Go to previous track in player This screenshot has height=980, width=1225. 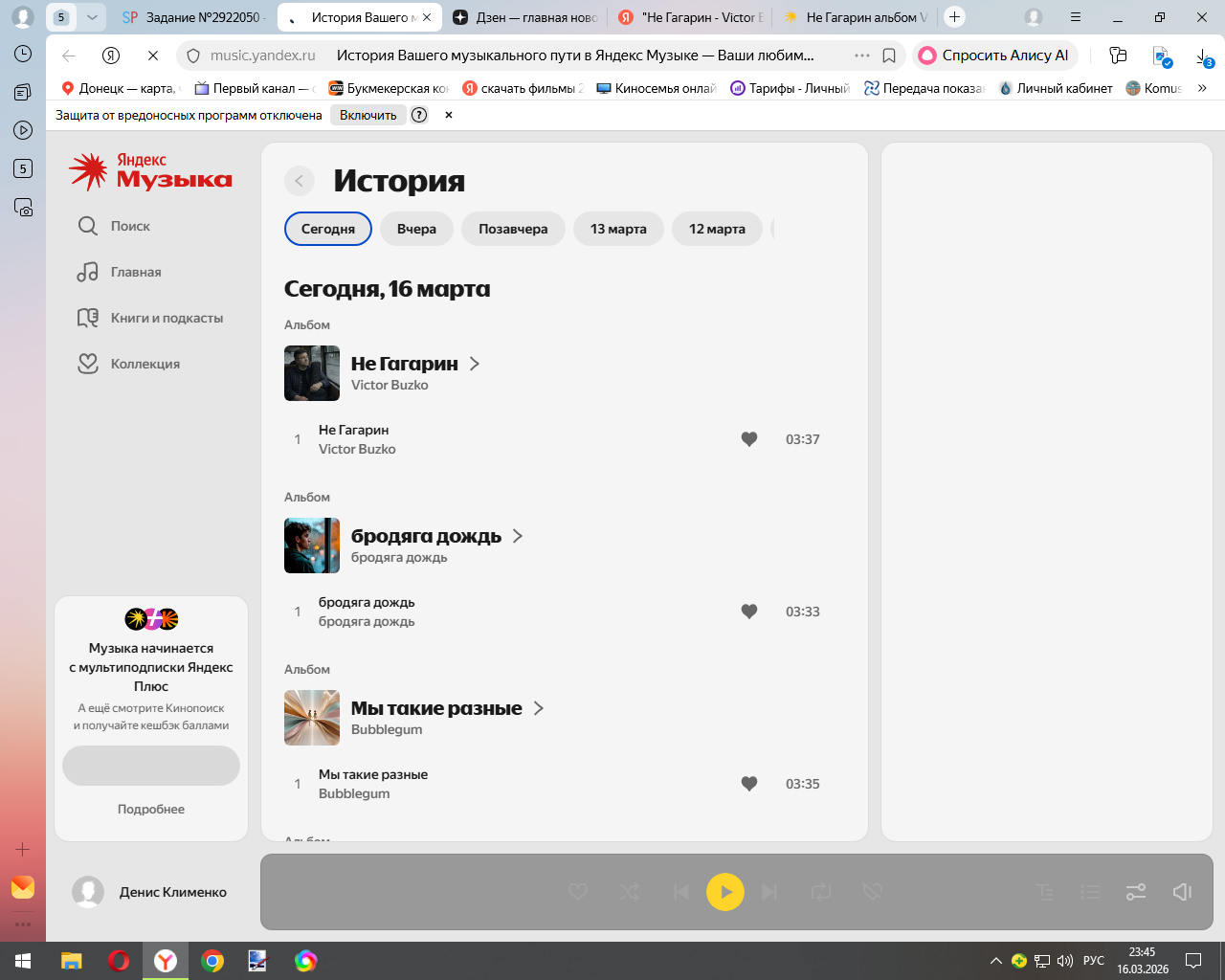point(680,892)
